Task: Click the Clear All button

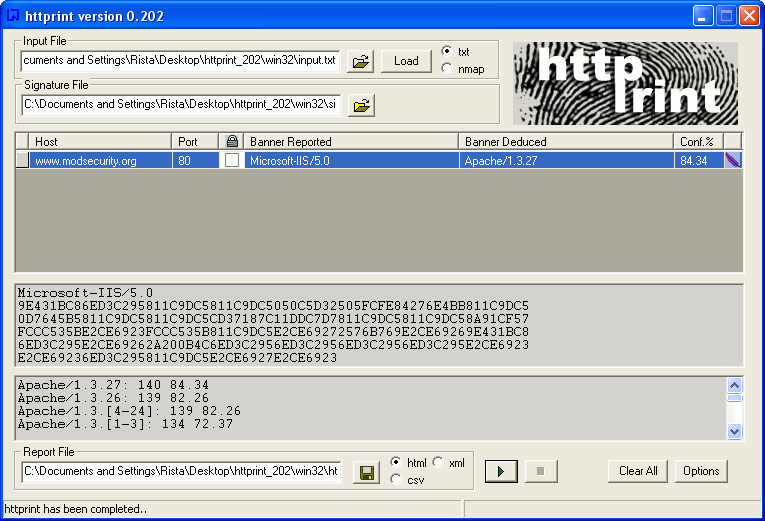Action: [638, 471]
